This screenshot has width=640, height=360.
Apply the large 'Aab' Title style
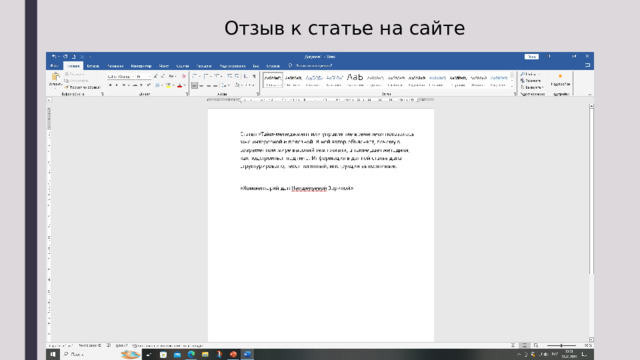(x=355, y=80)
